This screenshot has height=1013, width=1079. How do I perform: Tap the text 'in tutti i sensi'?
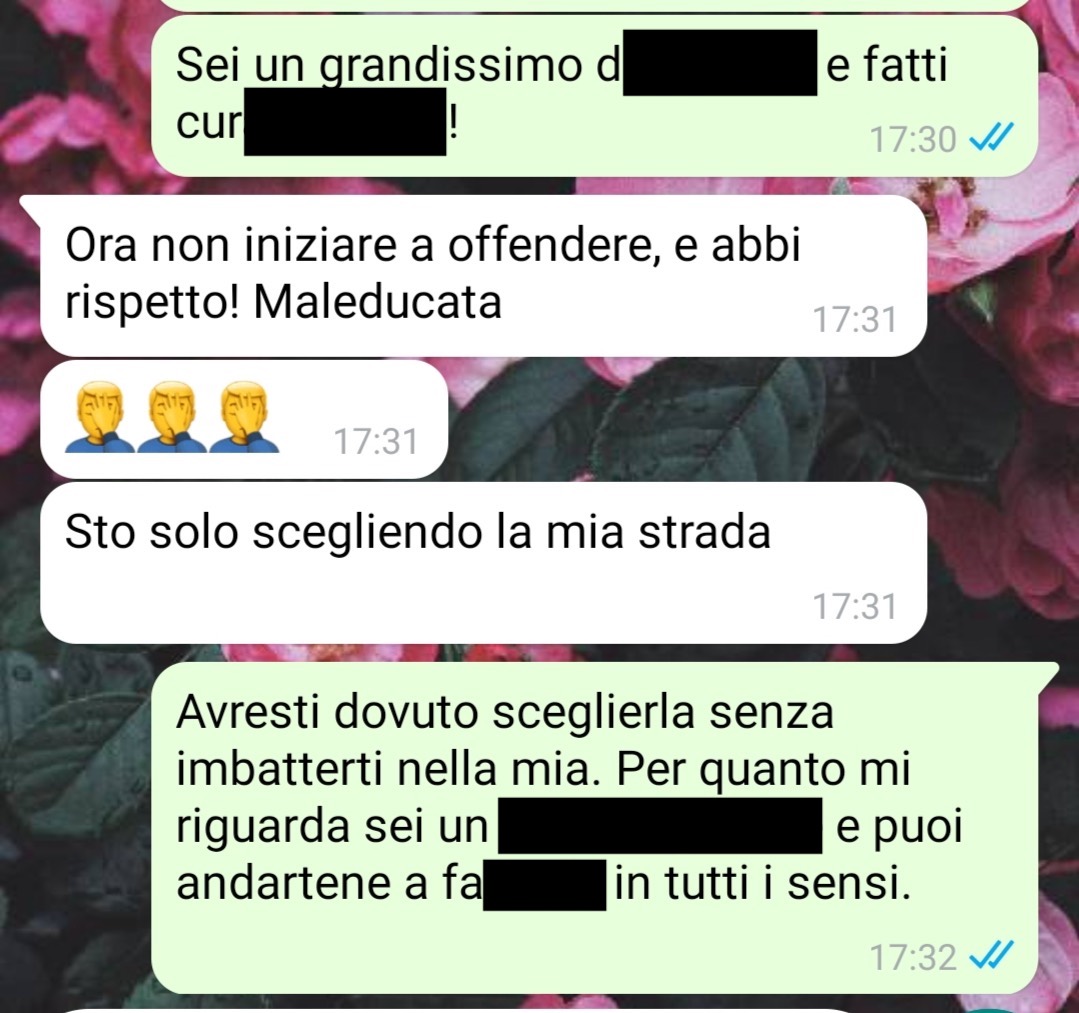pos(762,884)
